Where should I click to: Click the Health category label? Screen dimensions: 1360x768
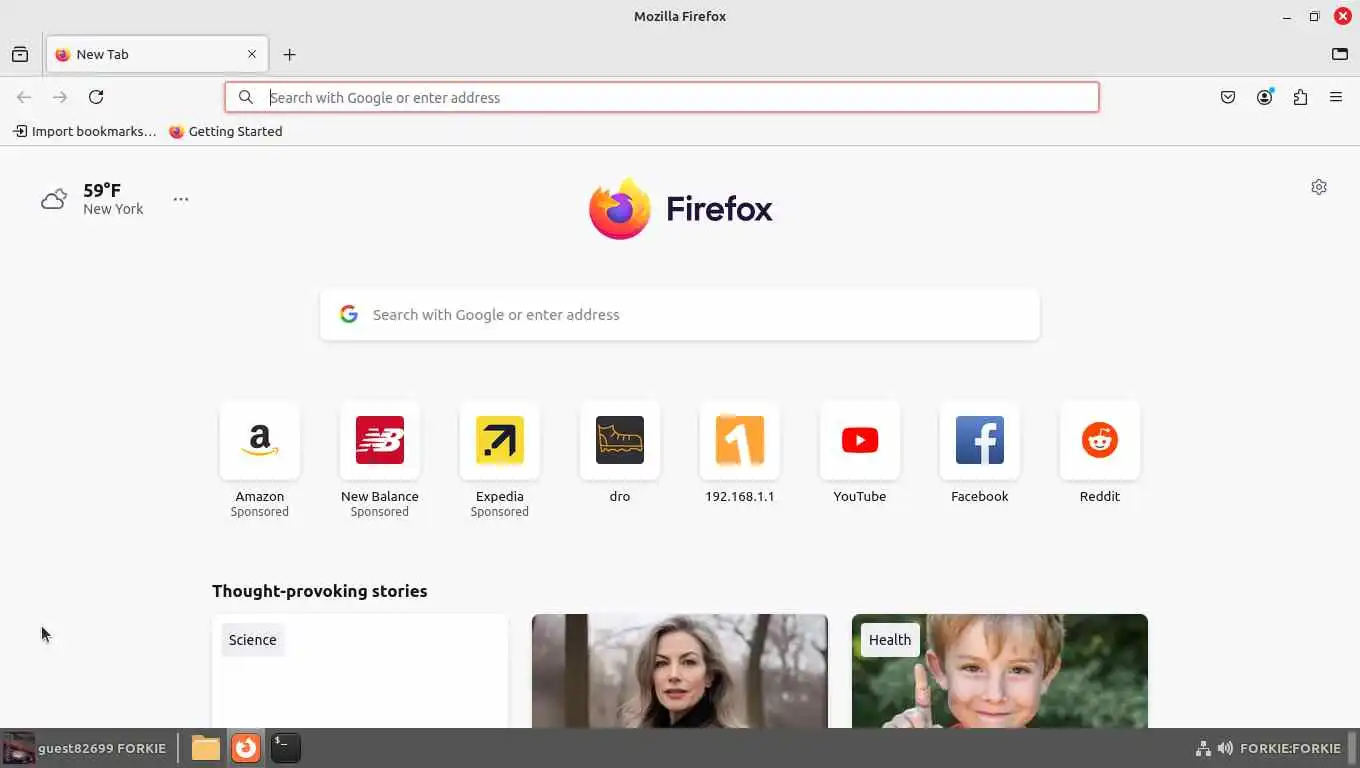tap(890, 640)
